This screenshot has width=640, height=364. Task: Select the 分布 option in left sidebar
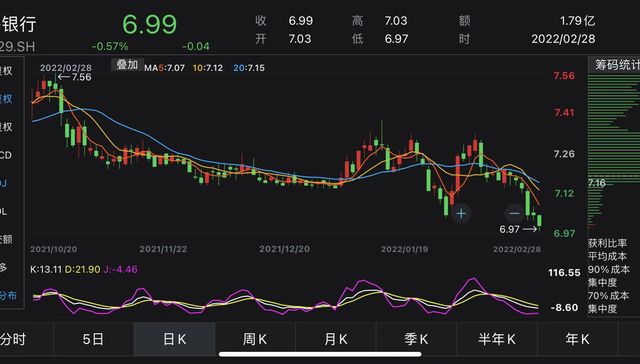coord(8,295)
